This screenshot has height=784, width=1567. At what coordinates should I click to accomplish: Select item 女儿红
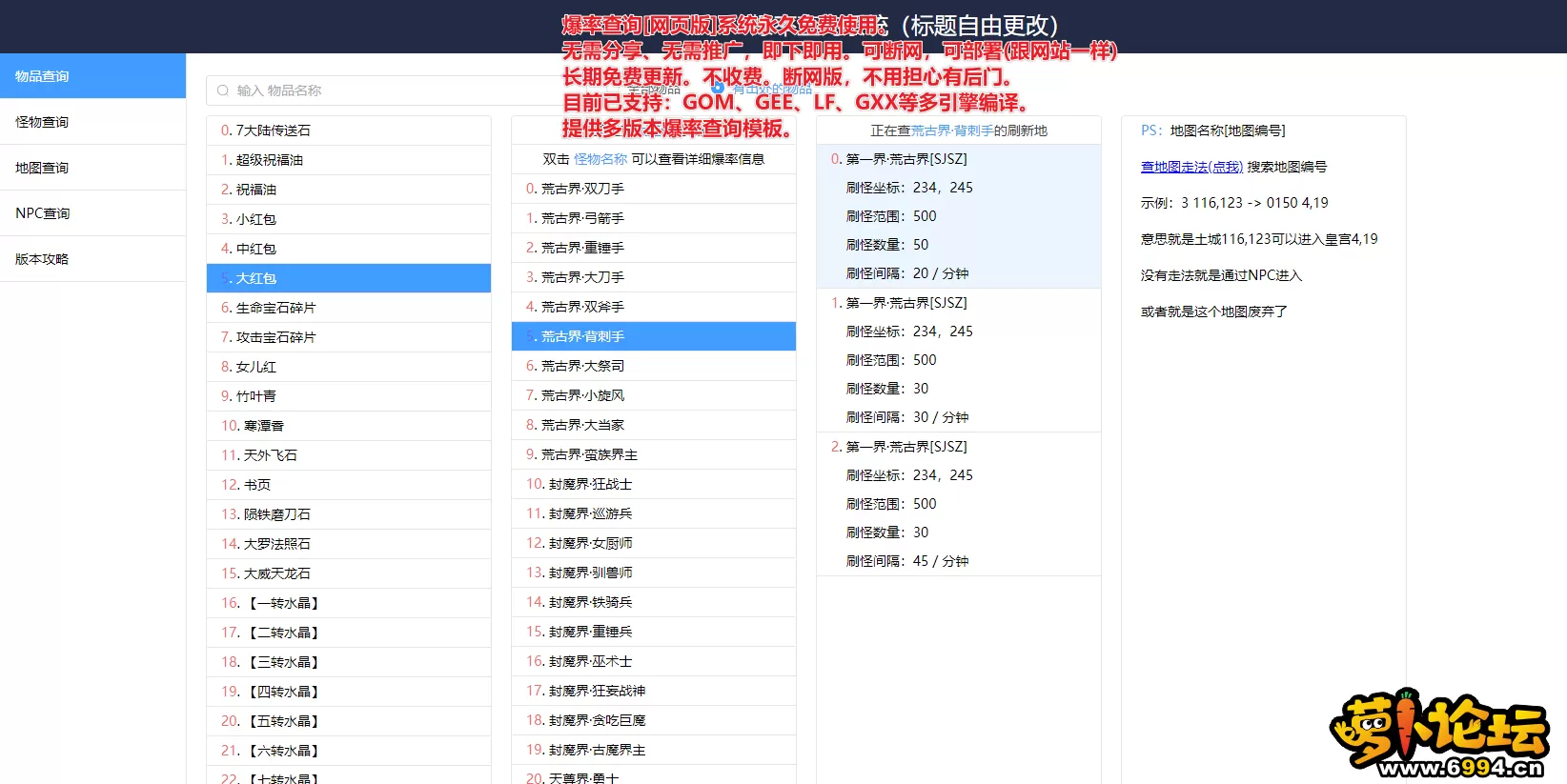349,367
